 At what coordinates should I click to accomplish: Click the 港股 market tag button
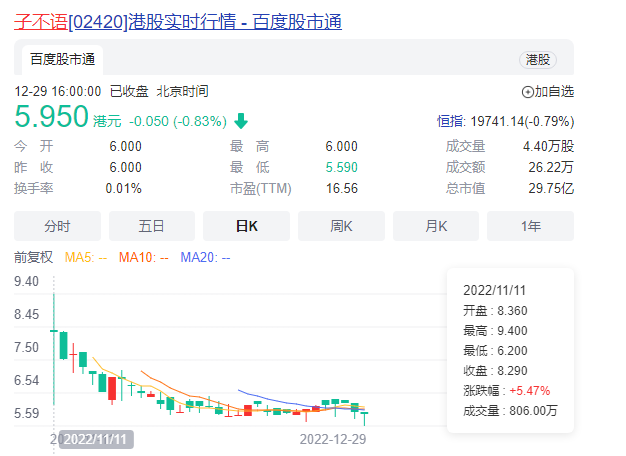[x=537, y=60]
